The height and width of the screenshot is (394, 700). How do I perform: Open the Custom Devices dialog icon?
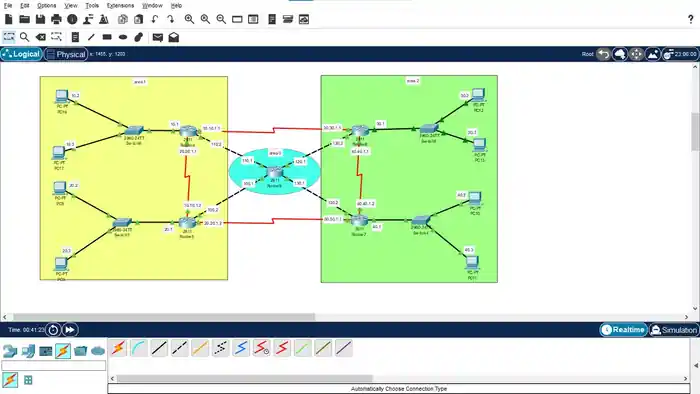point(253,19)
